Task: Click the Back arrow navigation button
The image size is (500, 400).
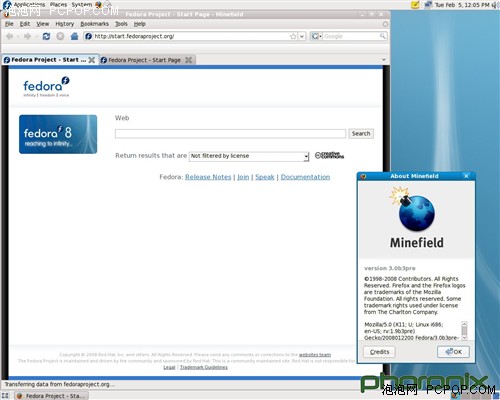Action: point(10,36)
